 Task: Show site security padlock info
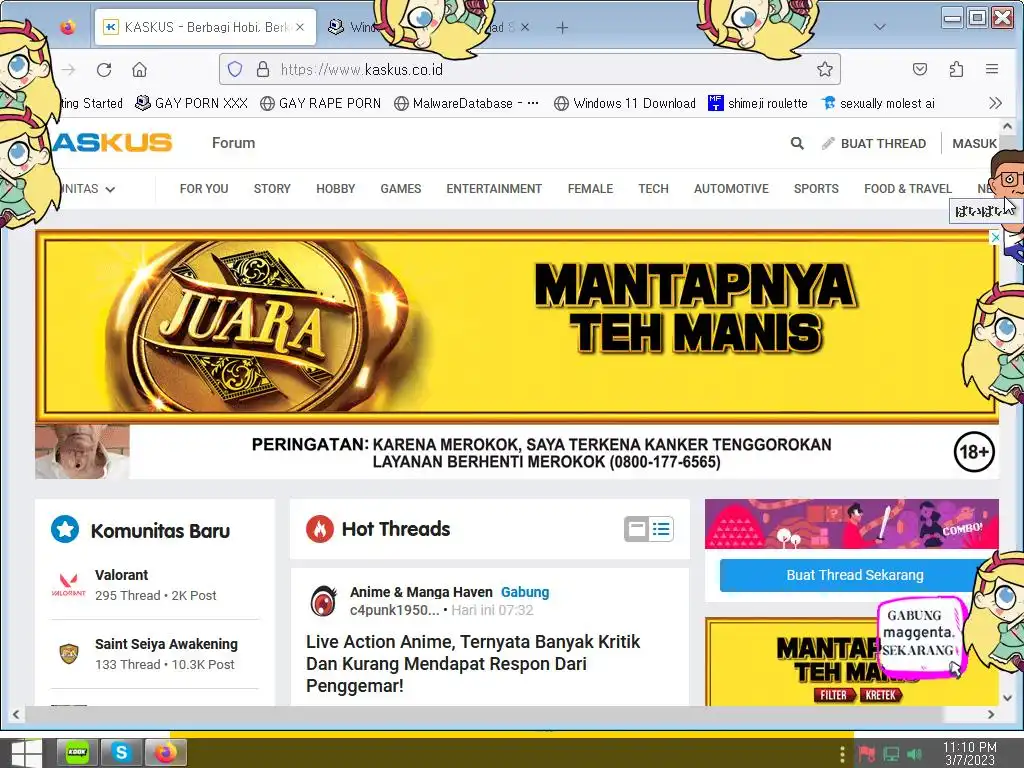coord(263,69)
